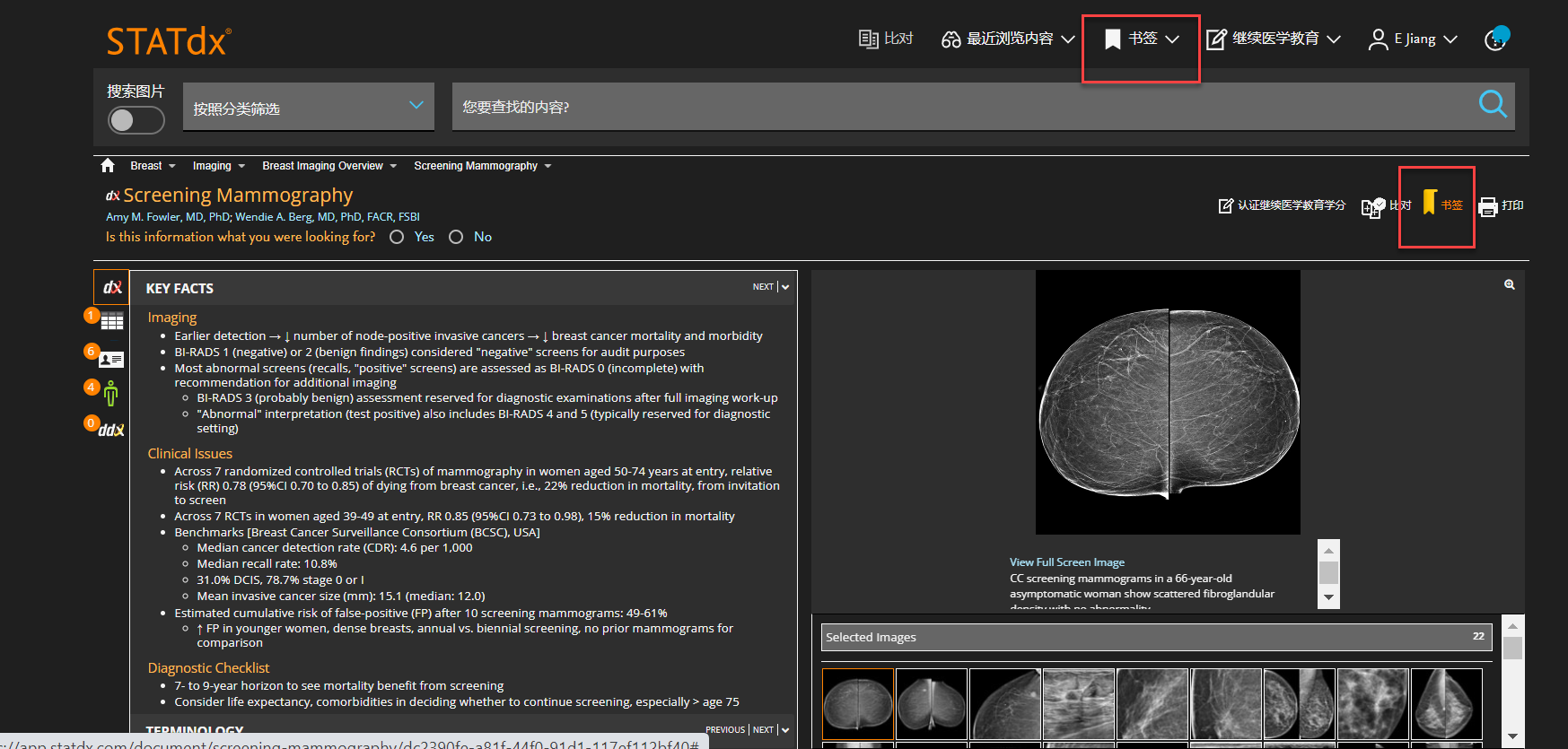Image resolution: width=1568 pixels, height=749 pixels.
Task: Expand the E Jiang user account menu
Action: (x=1413, y=39)
